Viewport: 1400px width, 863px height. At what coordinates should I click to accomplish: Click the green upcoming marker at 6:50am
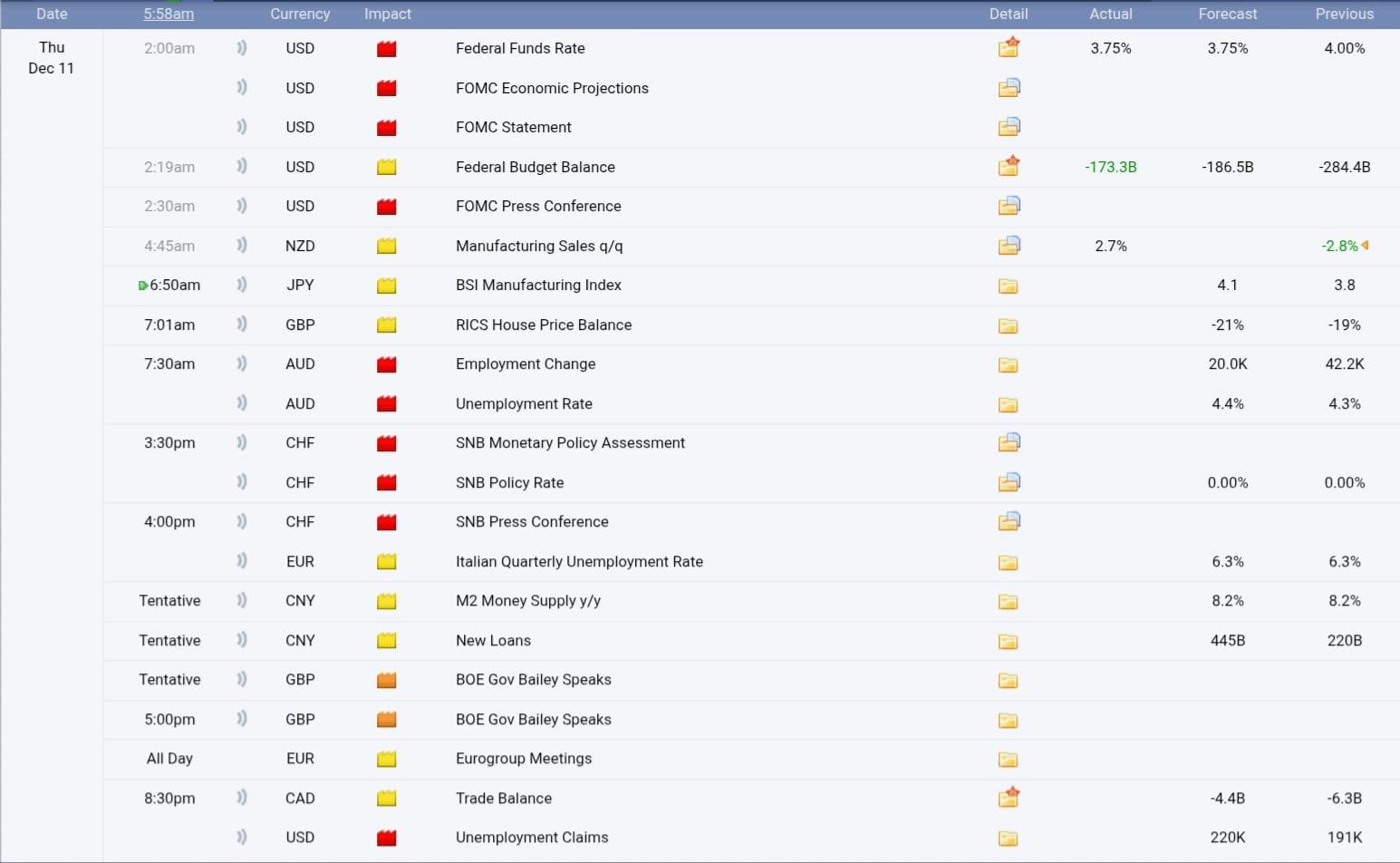pyautogui.click(x=142, y=286)
